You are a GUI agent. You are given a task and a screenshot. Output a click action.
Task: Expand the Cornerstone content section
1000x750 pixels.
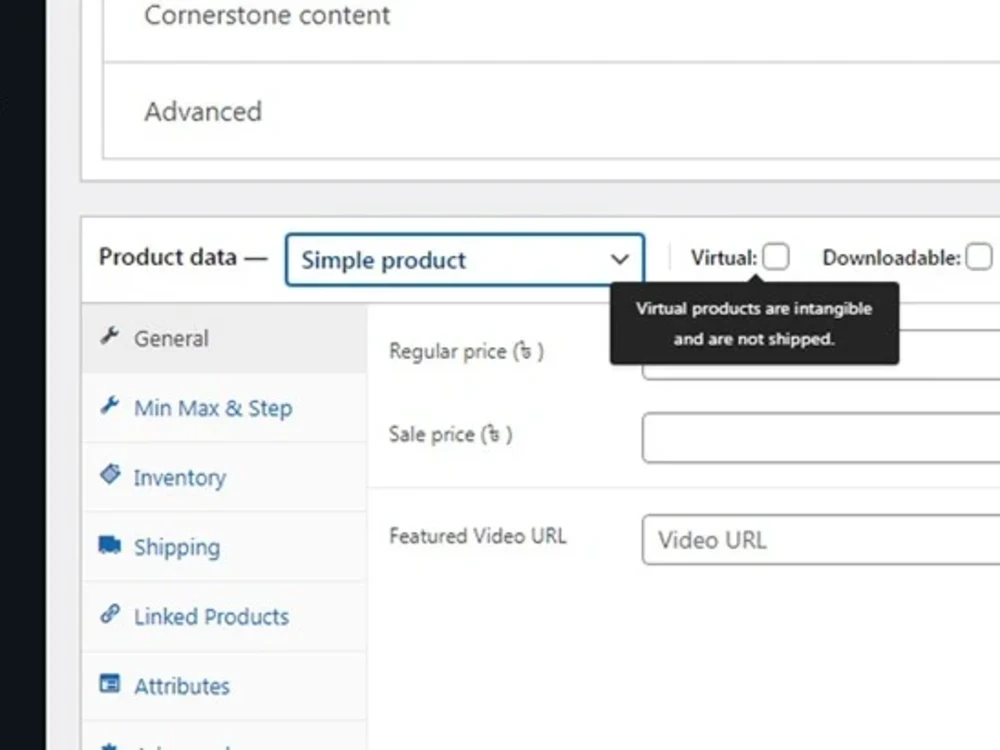coord(267,16)
